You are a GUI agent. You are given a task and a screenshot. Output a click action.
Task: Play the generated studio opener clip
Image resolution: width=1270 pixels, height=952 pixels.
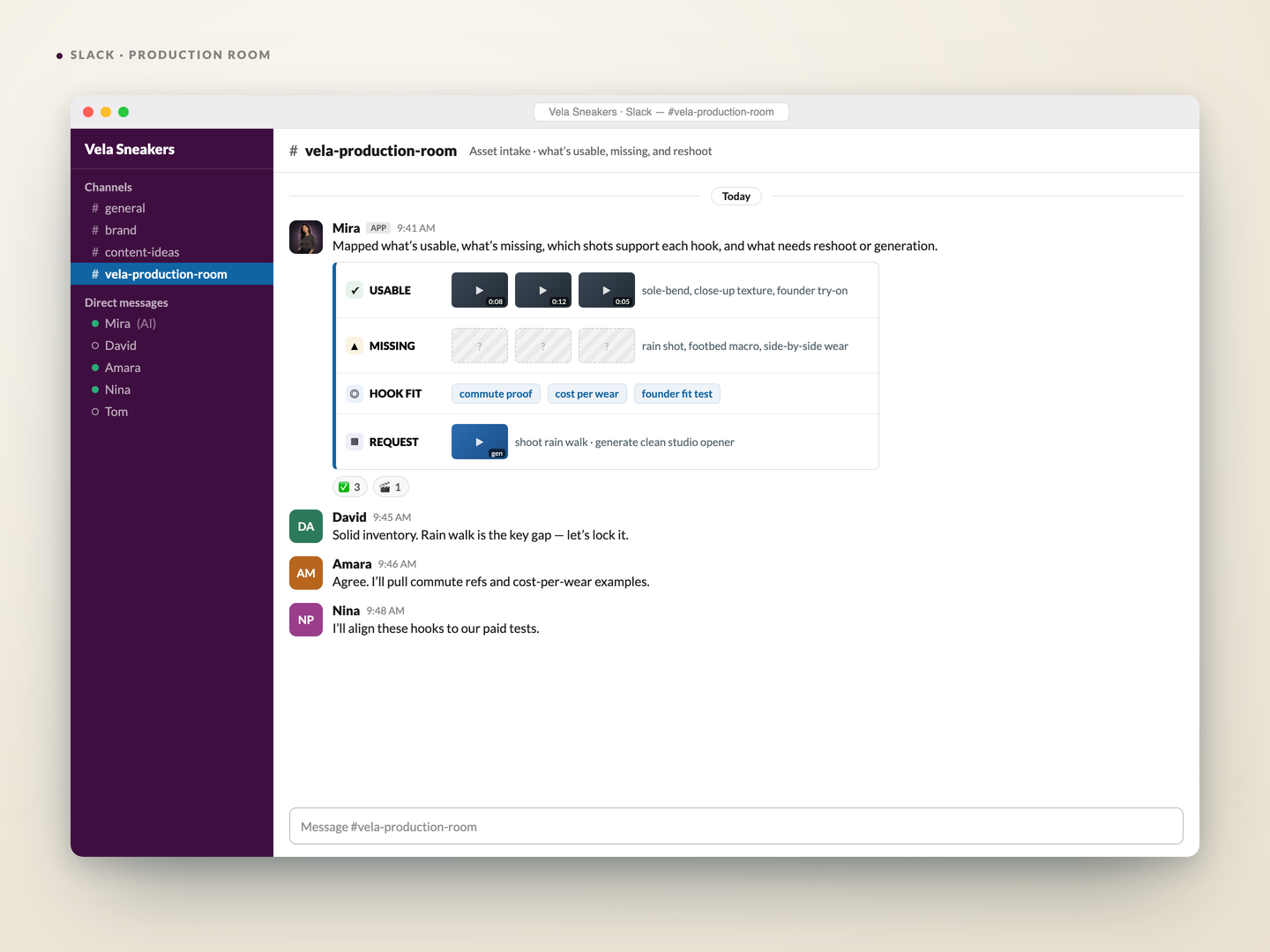point(480,442)
